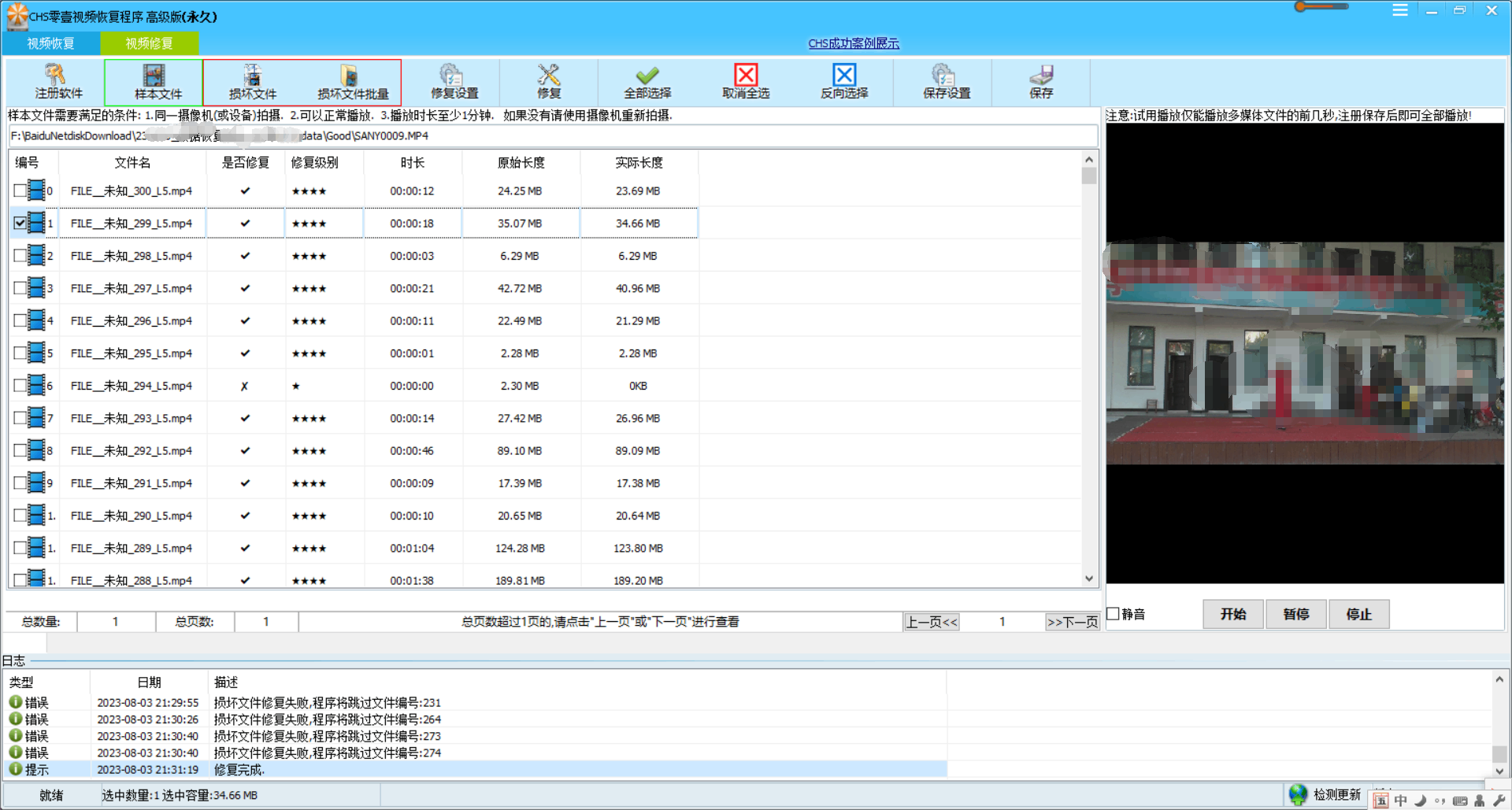Screen dimensions: 1512x810
Task: Click the IME 中 language indicator
Action: pos(1401,801)
